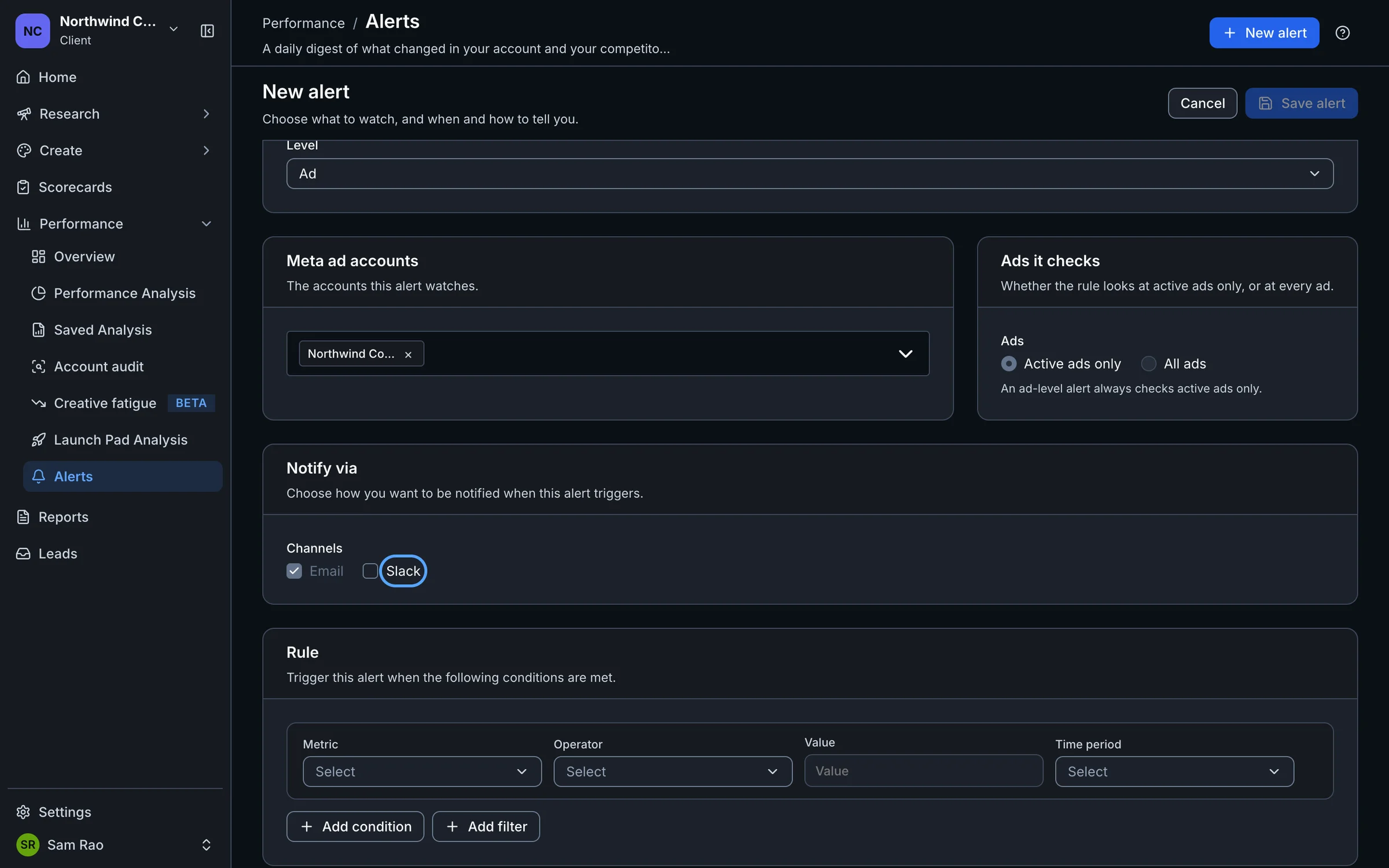Click the Scorecards clipboard icon
The width and height of the screenshot is (1389, 868).
23,187
